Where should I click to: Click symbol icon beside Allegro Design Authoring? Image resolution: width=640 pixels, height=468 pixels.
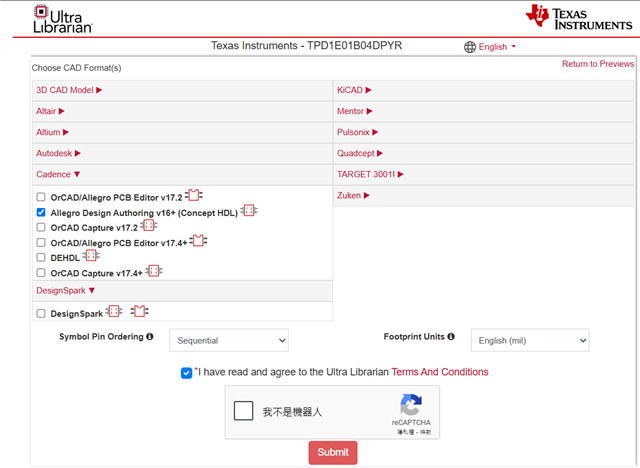pyautogui.click(x=249, y=211)
